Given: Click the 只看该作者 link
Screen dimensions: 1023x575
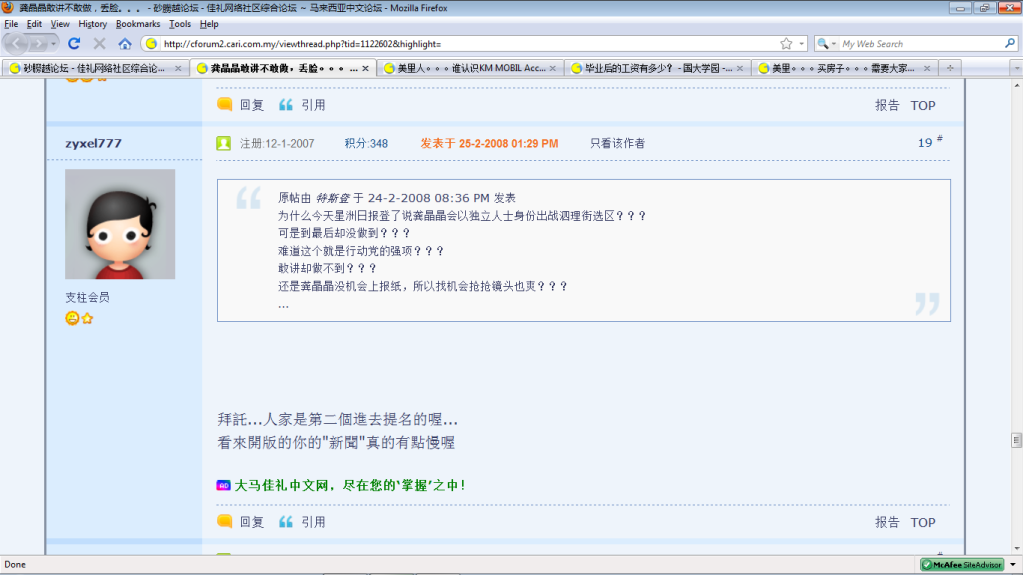Looking at the screenshot, I should 617,143.
